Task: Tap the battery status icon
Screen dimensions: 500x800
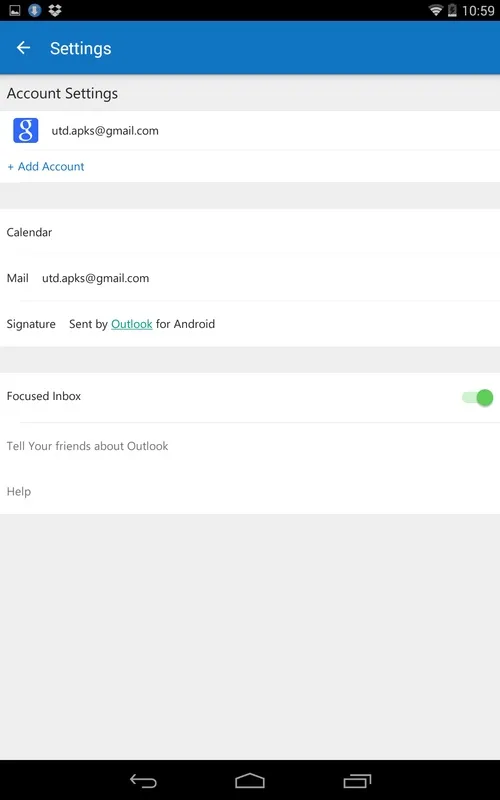Action: (452, 10)
